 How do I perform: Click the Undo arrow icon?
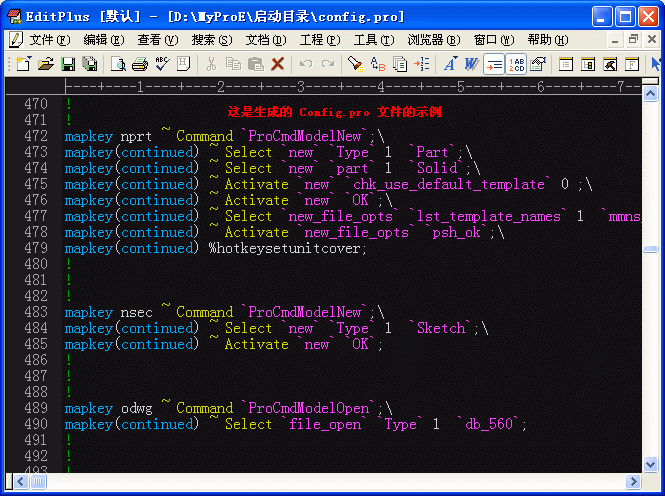306,64
